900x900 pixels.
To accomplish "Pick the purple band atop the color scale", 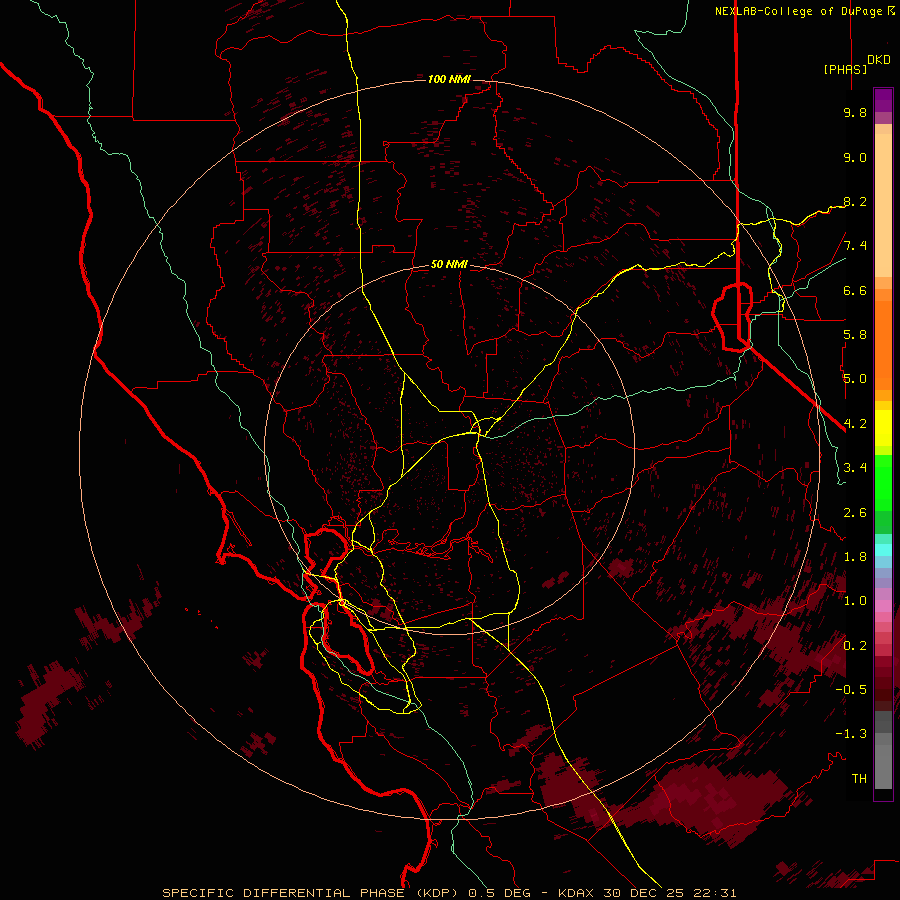I will [883, 100].
